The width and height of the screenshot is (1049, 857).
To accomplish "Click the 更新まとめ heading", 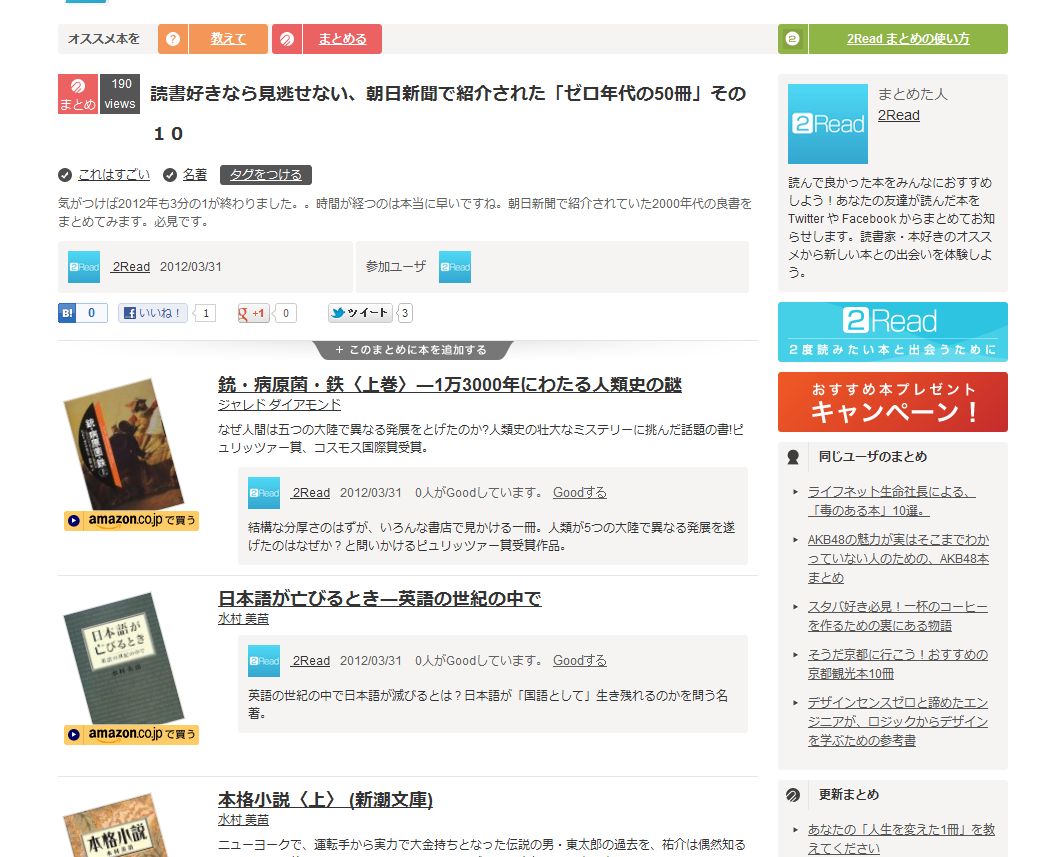I will (849, 795).
